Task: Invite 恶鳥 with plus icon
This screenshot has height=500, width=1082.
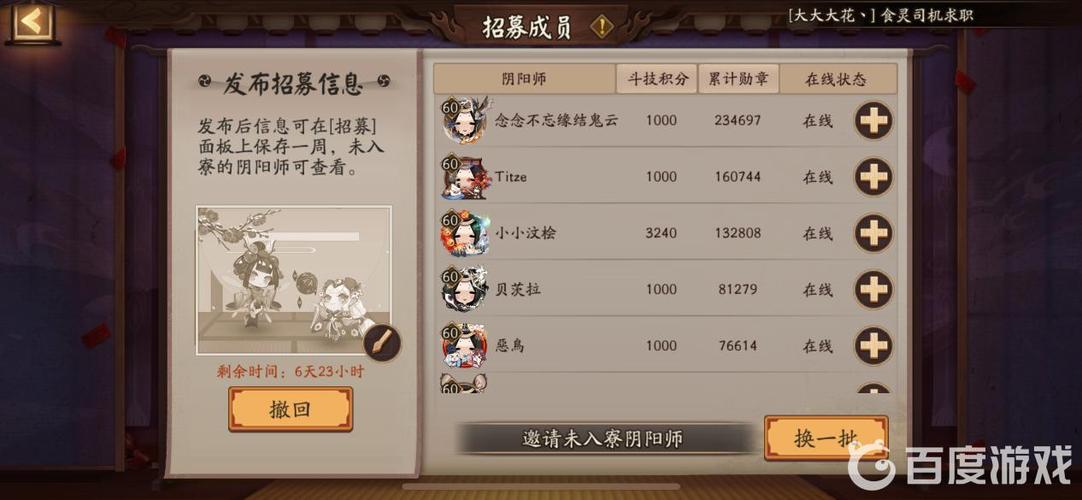Action: (874, 346)
